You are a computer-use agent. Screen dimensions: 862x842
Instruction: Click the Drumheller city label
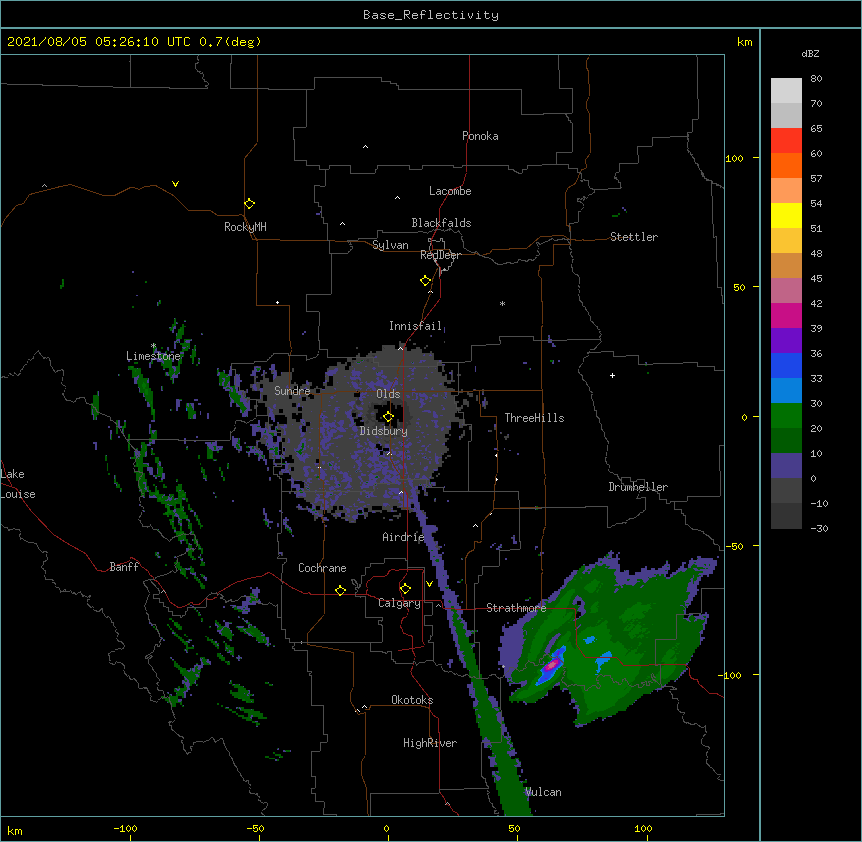pyautogui.click(x=638, y=487)
